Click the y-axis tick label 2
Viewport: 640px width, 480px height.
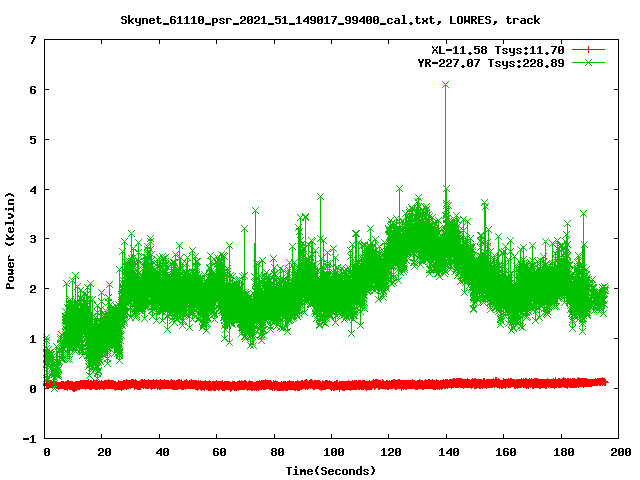[33, 289]
